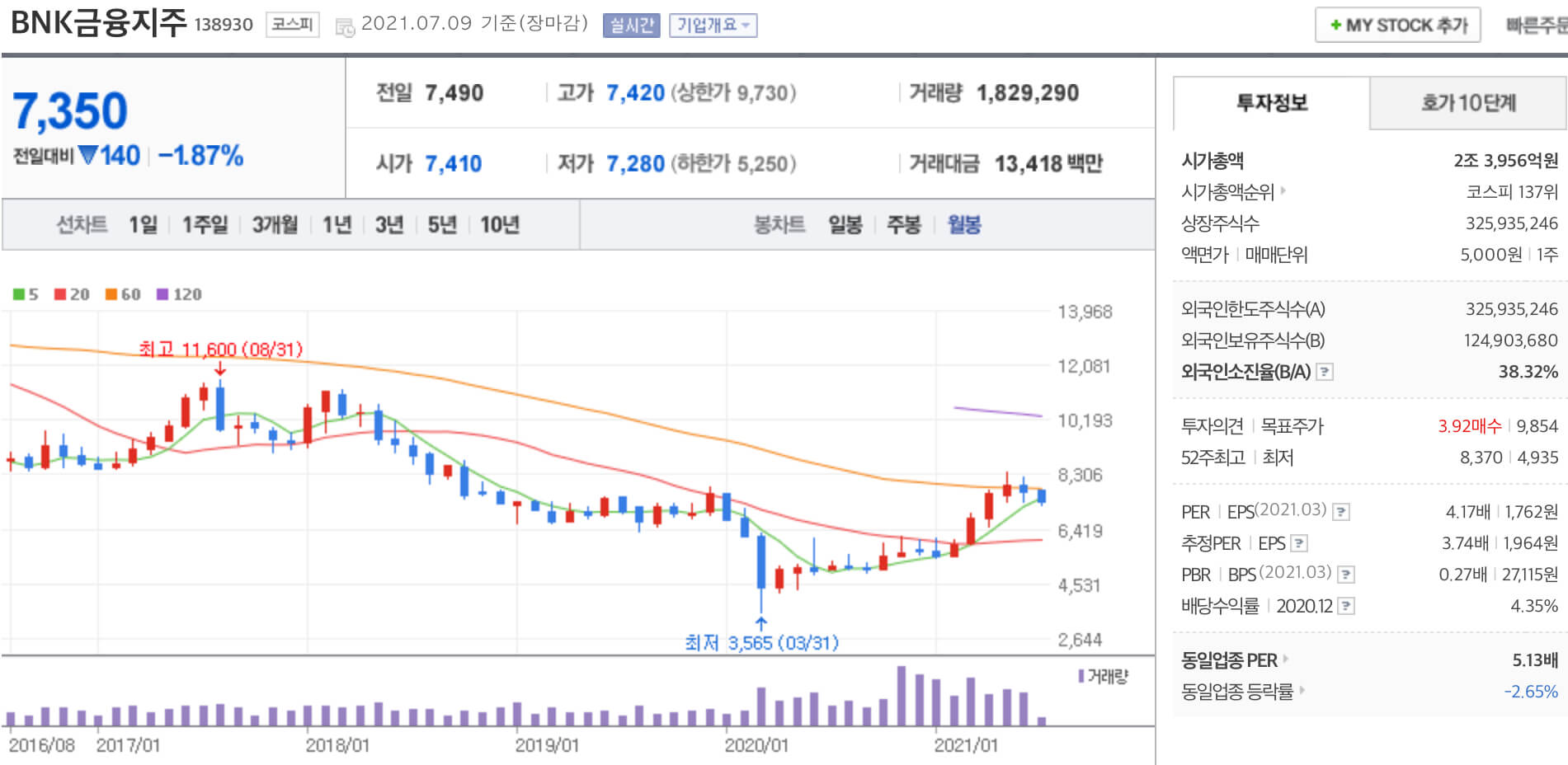Open the 기업개요 dropdown
Screen dimensions: 1568x765
tap(713, 26)
